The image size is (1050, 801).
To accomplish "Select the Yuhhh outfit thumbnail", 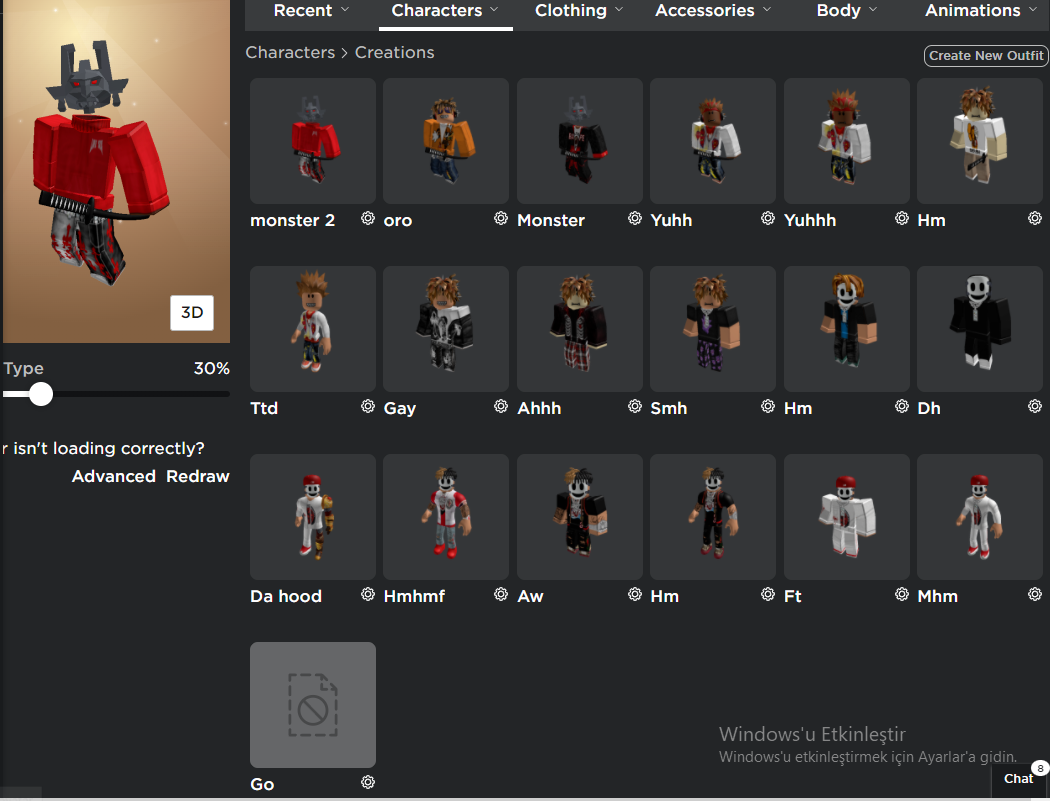I will [847, 141].
